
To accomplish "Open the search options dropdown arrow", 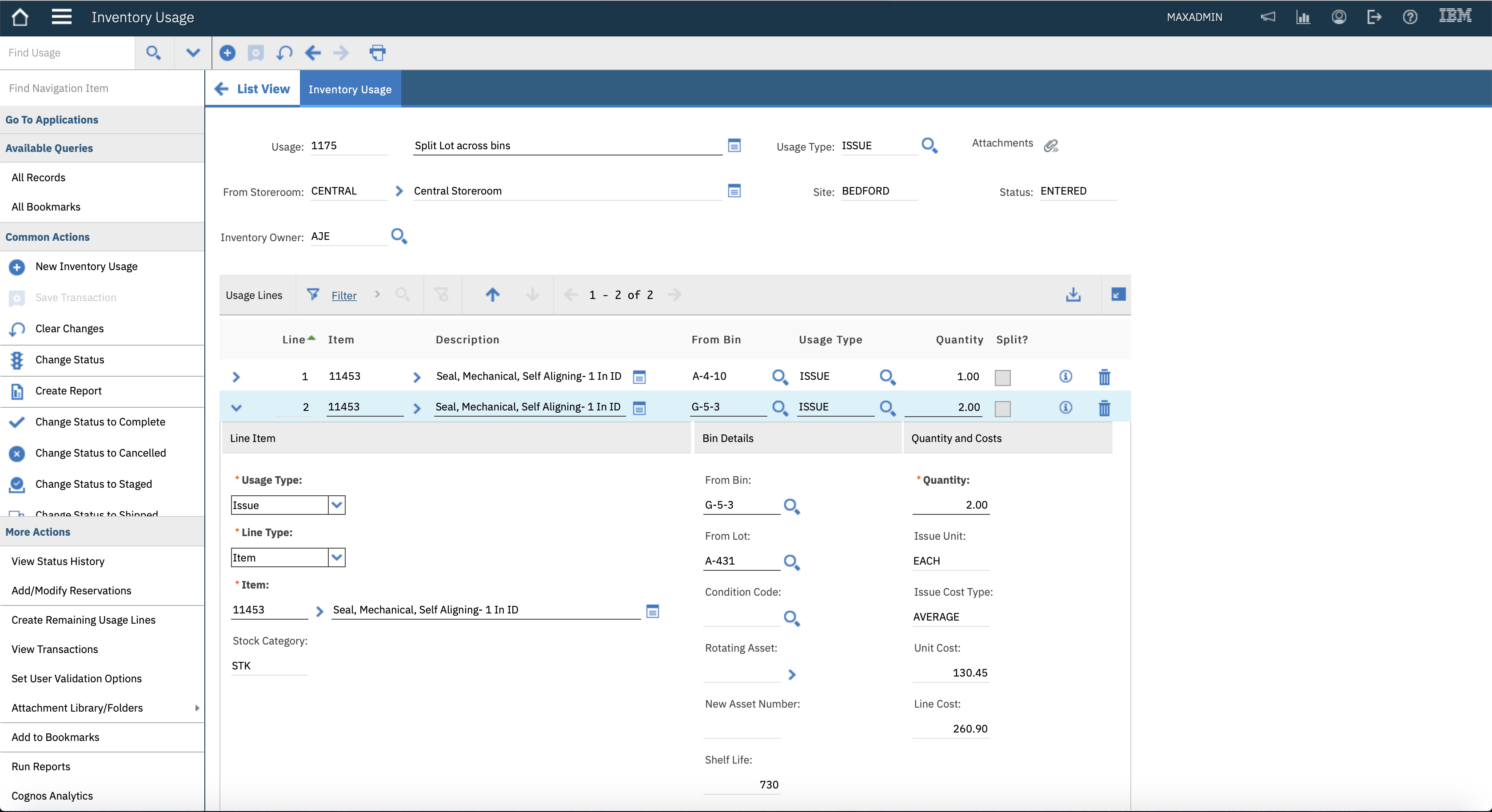I will pos(193,53).
